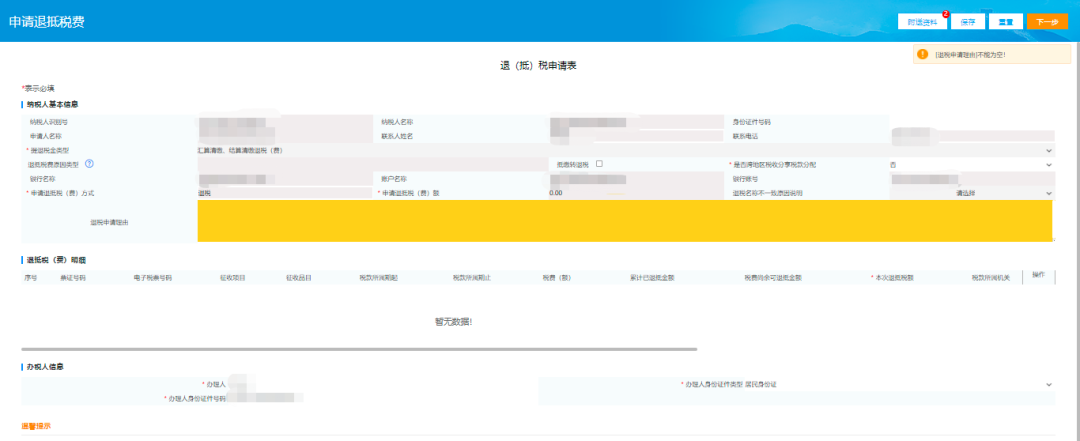Click the 保存 button
Viewport: 1080px width, 441px height.
(967, 21)
